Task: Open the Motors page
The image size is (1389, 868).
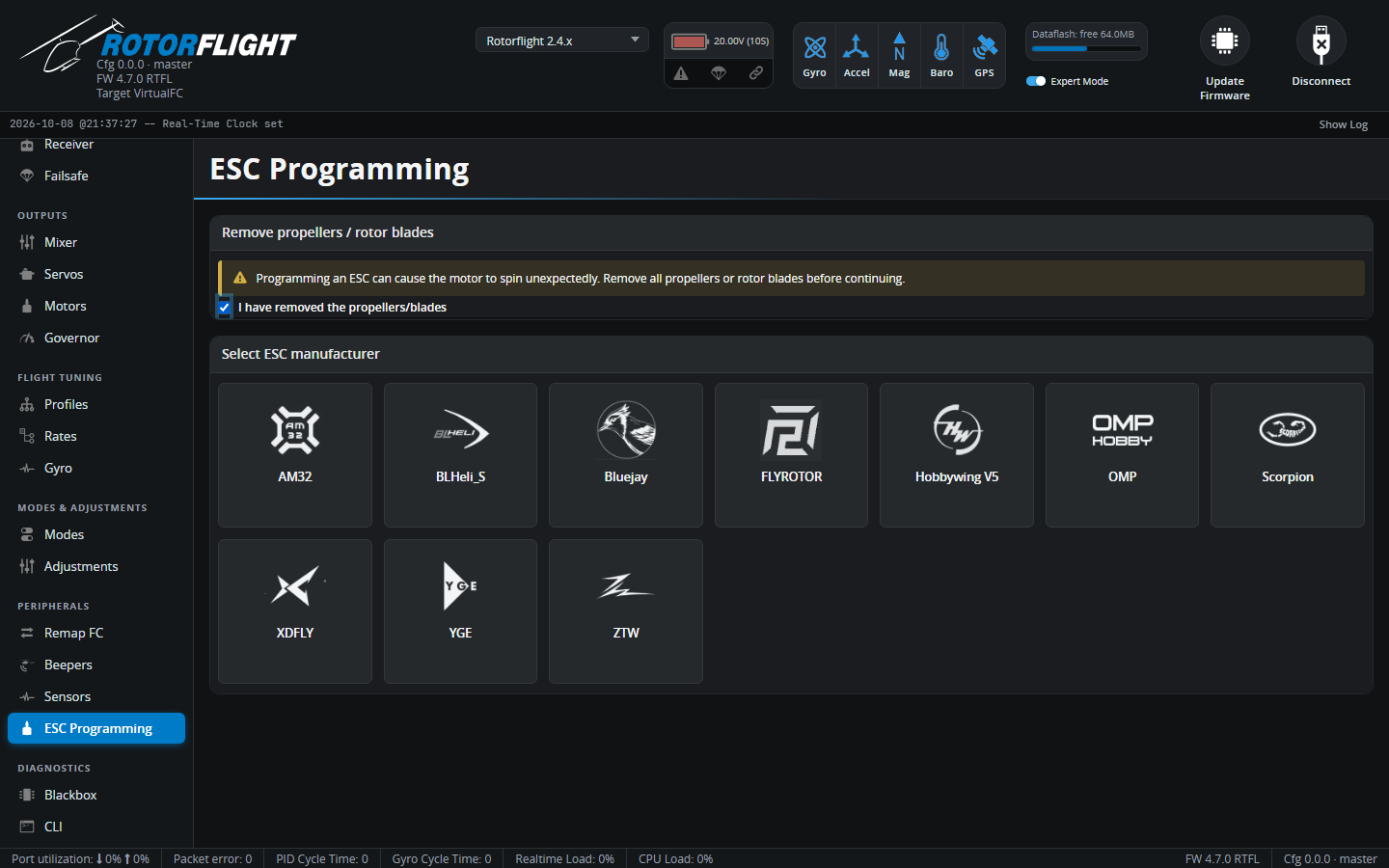Action: (x=96, y=306)
